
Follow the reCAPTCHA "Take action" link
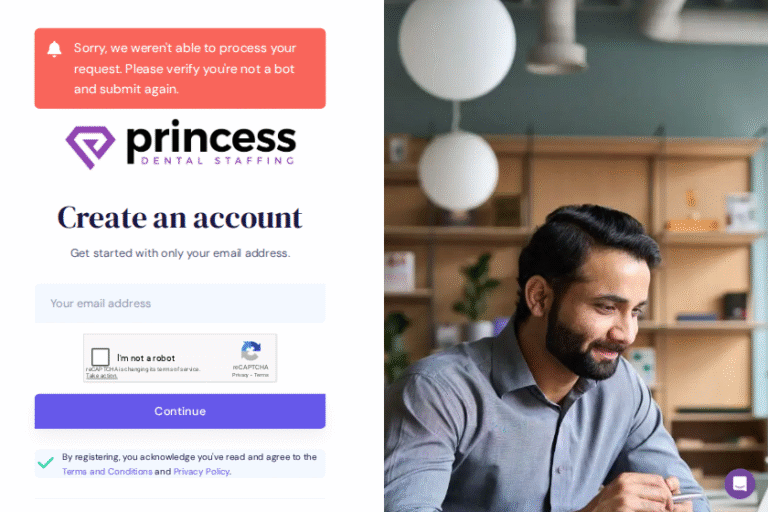click(x=101, y=376)
